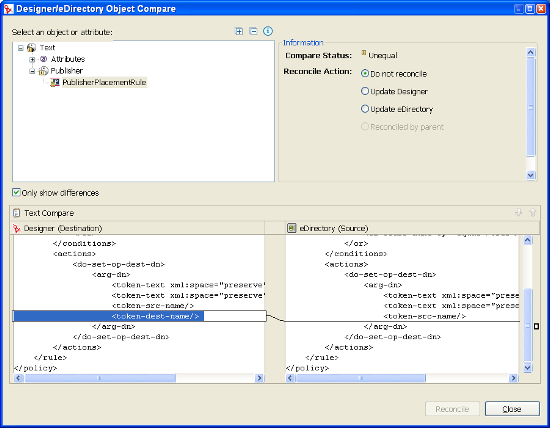Click token-src-name line in Designer pane
Screen dimensions: 550x428
(x=153, y=306)
